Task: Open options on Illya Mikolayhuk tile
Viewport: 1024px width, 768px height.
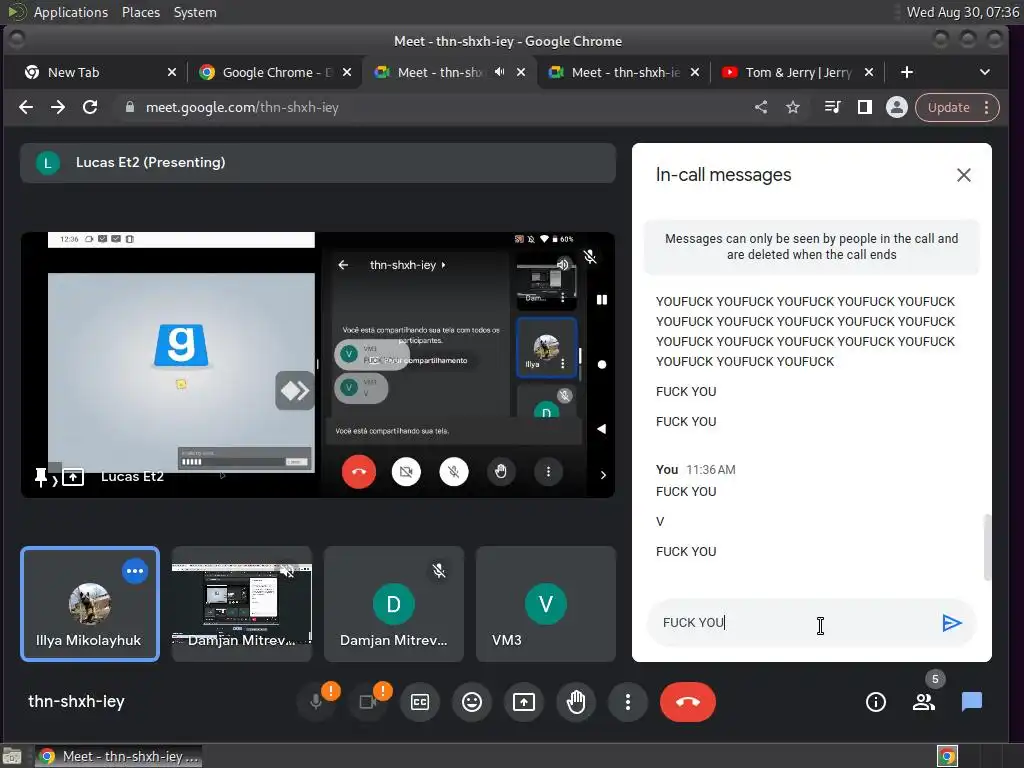Action: tap(135, 571)
